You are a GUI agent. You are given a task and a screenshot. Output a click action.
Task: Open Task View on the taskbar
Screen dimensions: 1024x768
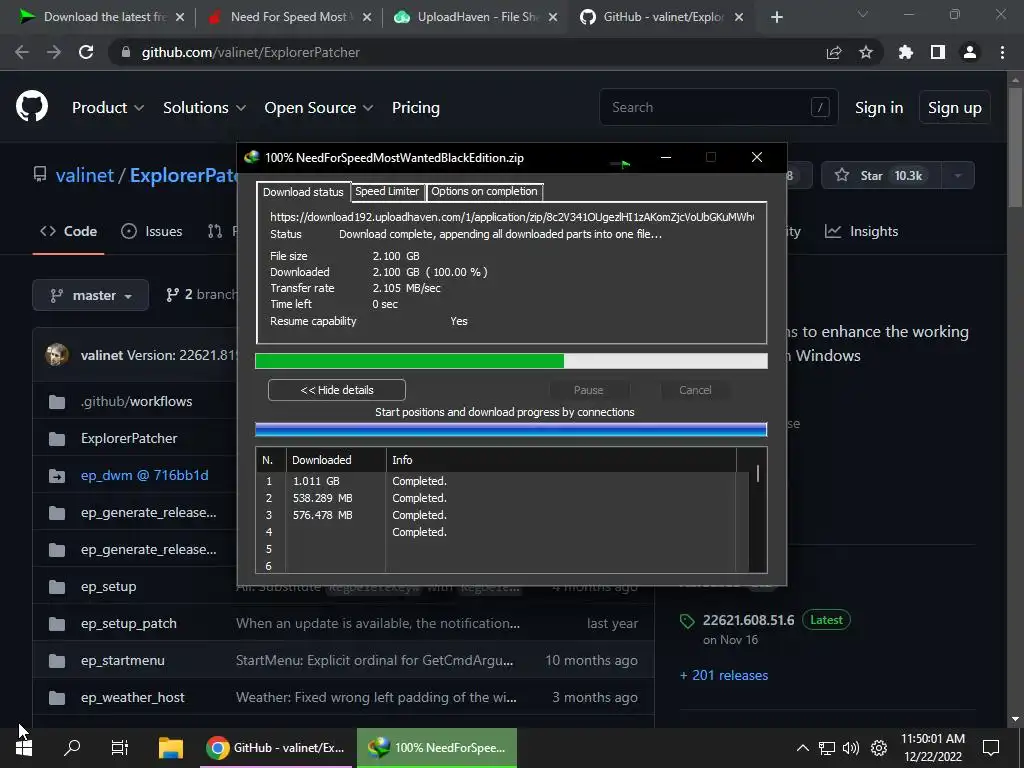click(120, 748)
